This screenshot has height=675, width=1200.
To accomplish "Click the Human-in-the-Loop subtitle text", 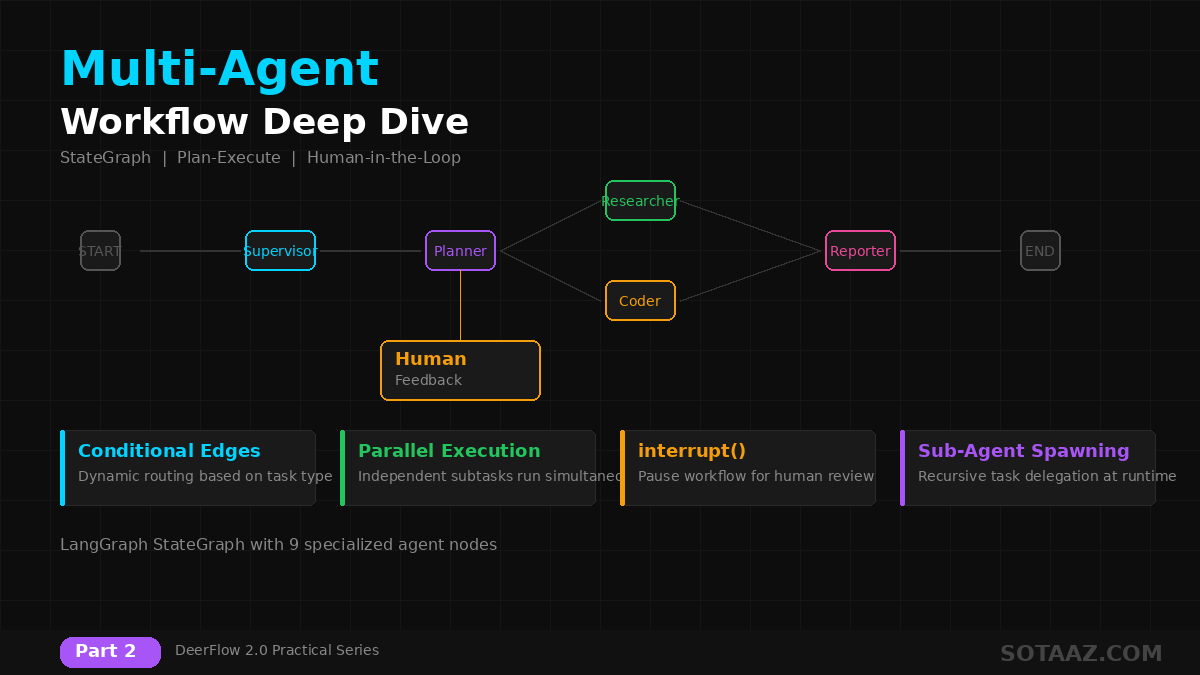I will (384, 158).
